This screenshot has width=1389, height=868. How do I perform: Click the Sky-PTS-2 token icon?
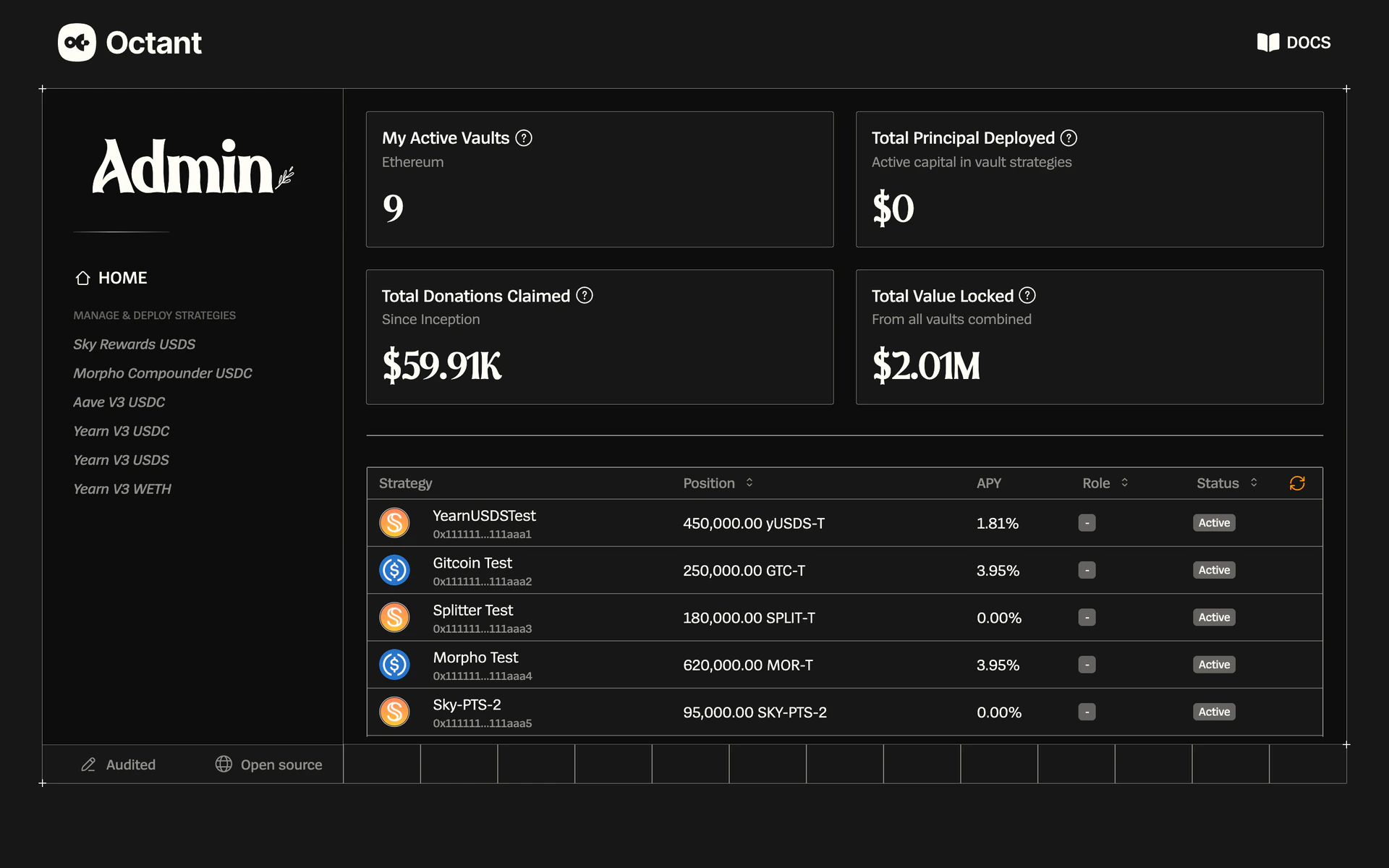click(394, 712)
